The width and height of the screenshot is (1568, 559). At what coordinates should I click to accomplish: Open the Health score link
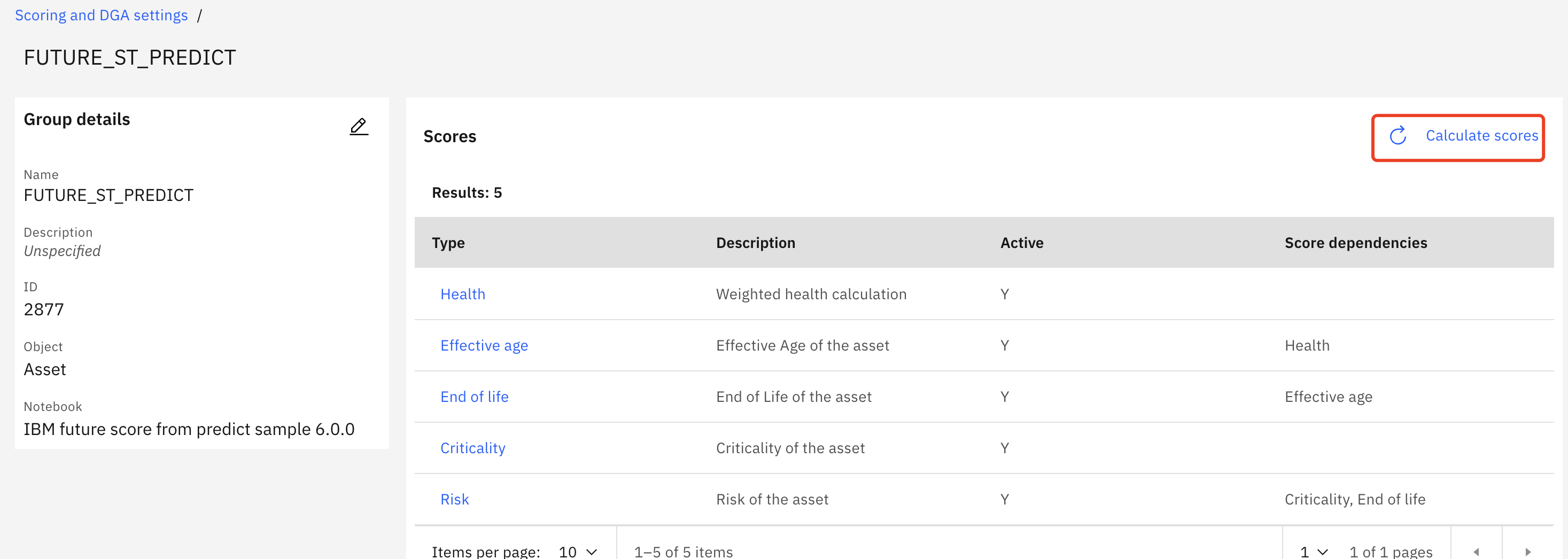pyautogui.click(x=463, y=294)
